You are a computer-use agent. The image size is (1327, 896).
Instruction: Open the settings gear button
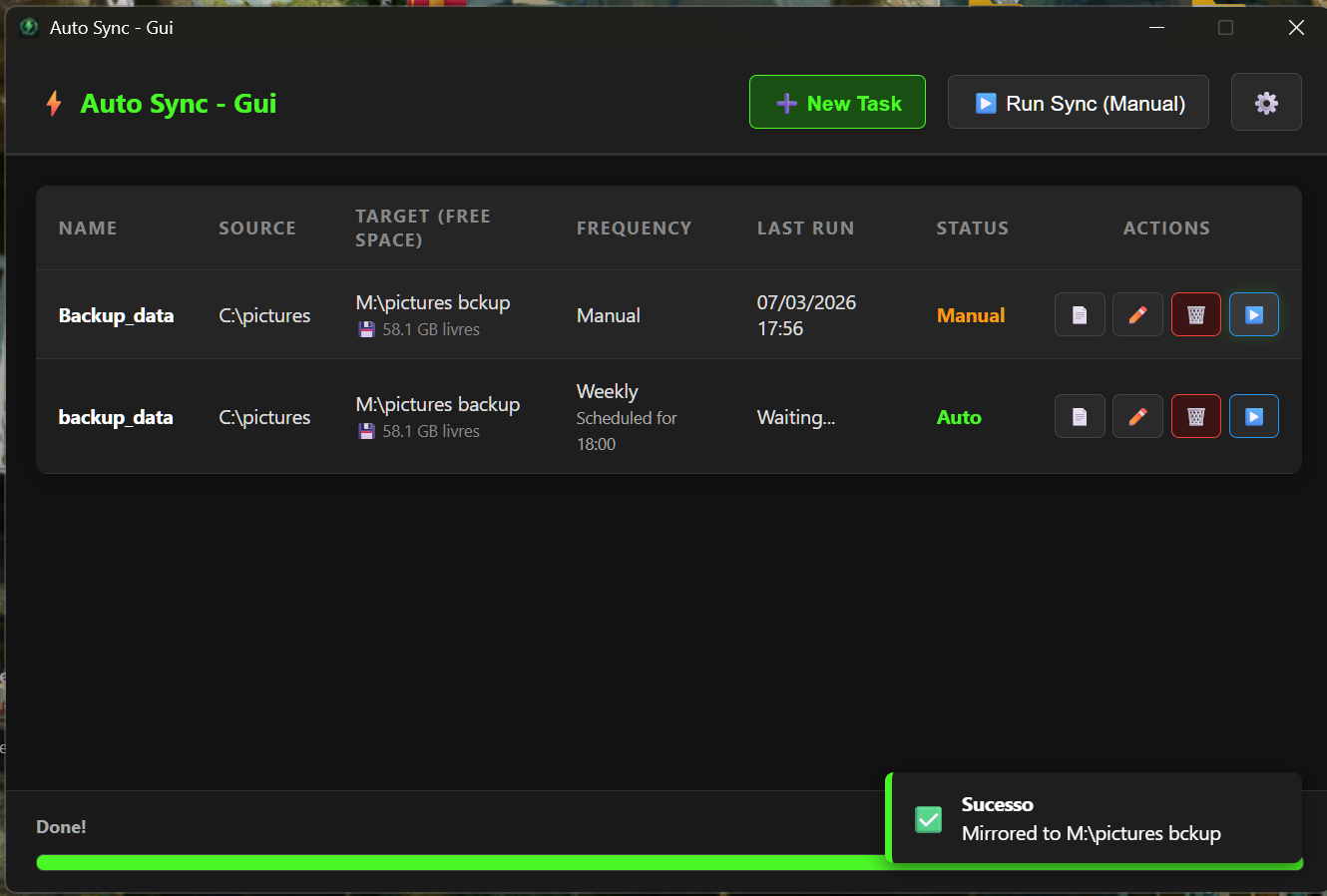(1266, 102)
